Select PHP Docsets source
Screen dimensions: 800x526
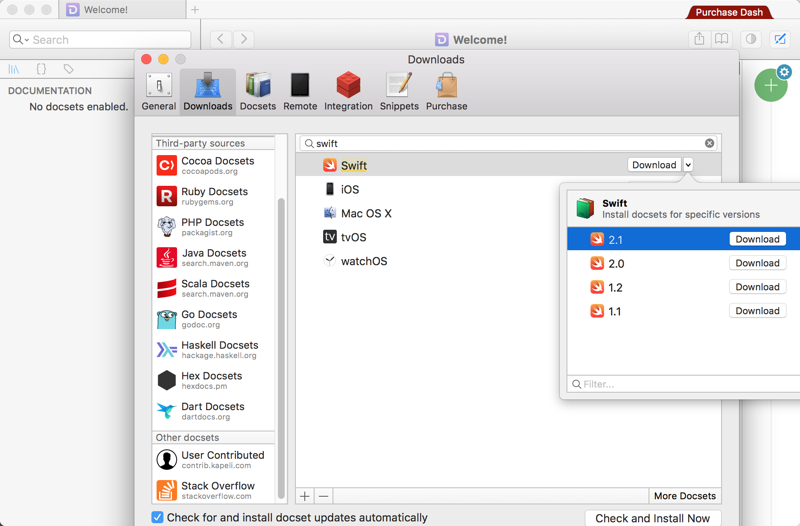coord(213,227)
